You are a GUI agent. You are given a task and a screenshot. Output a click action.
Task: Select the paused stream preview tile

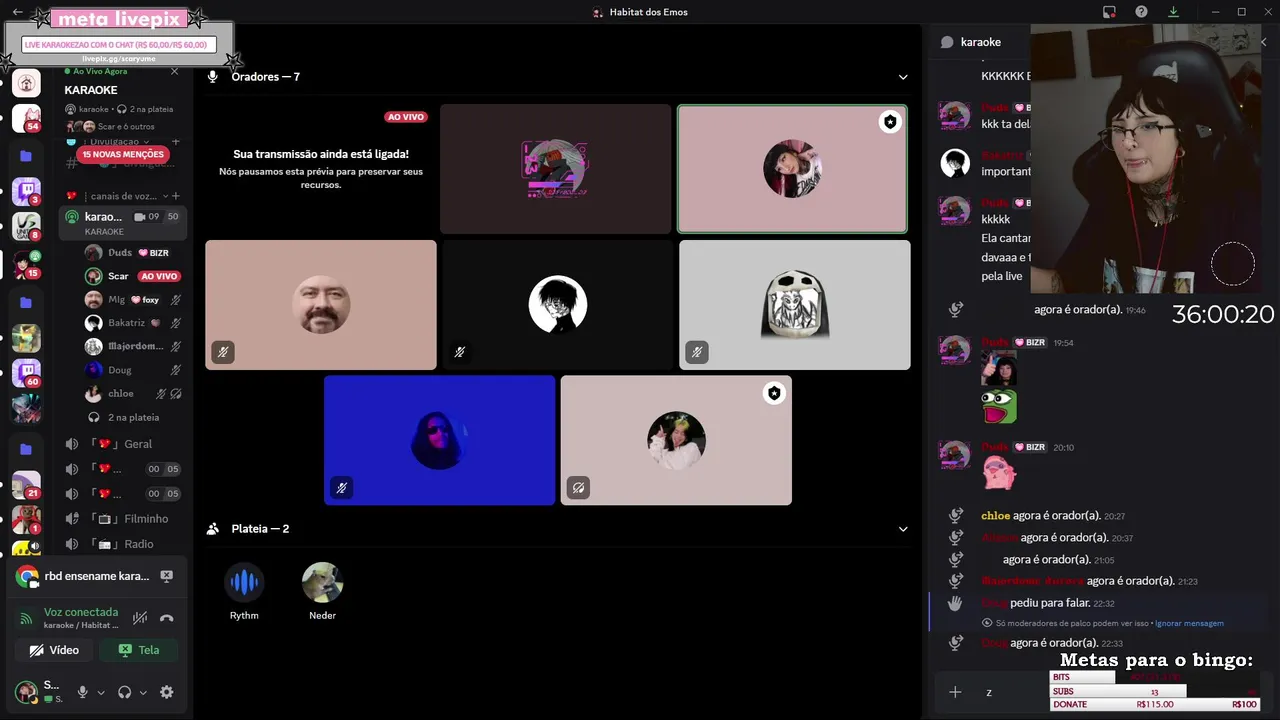321,169
